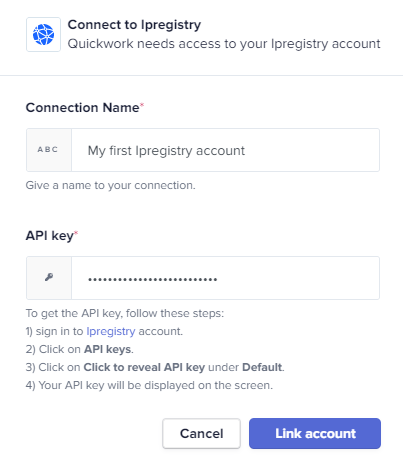Focus the masked API key input field
The image size is (403, 463).
225,278
